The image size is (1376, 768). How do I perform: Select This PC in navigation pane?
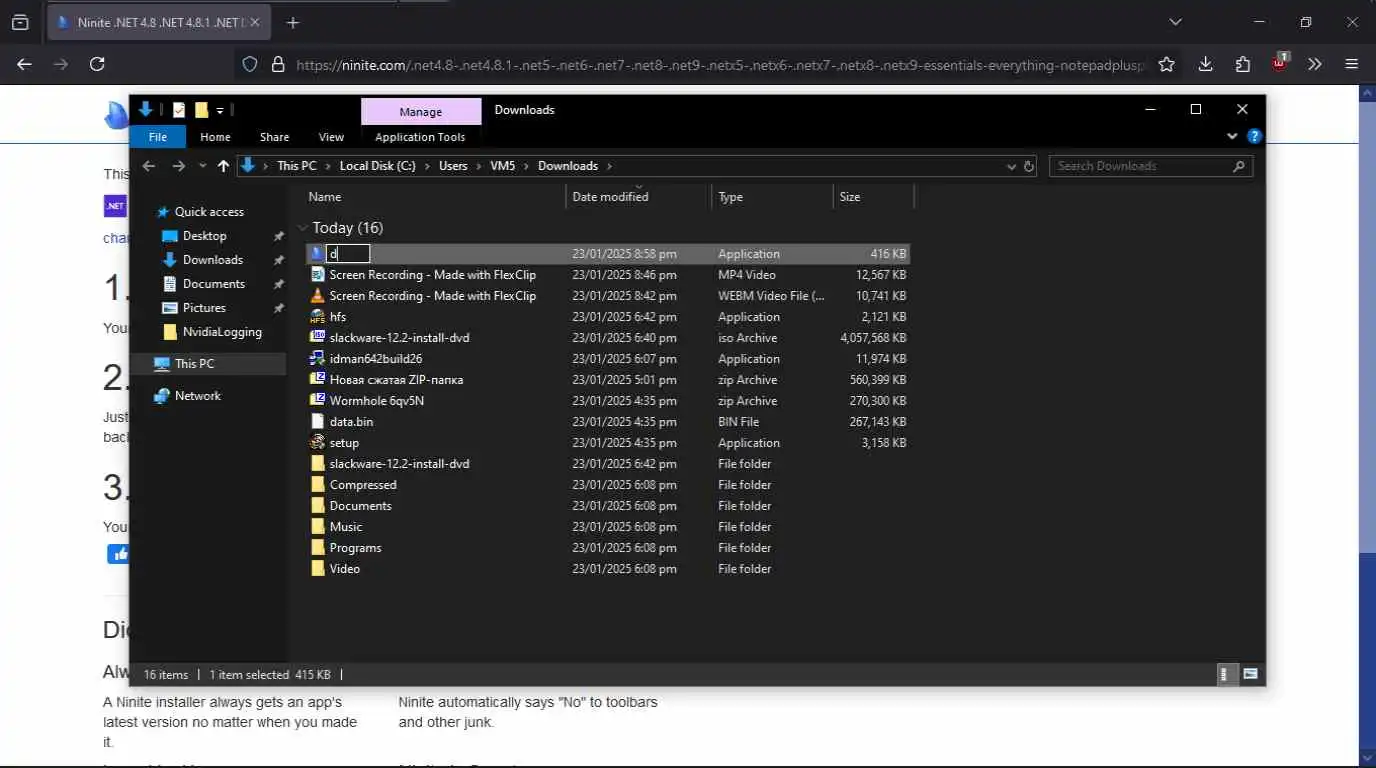tap(194, 364)
